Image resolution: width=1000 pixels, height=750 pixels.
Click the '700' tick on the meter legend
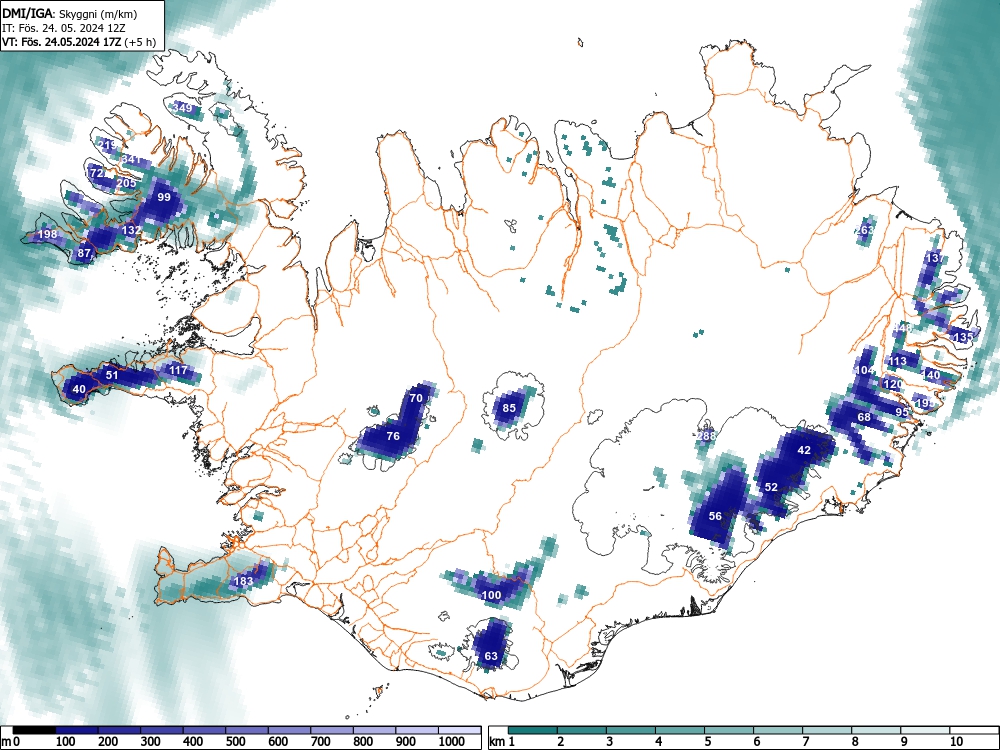[320, 742]
